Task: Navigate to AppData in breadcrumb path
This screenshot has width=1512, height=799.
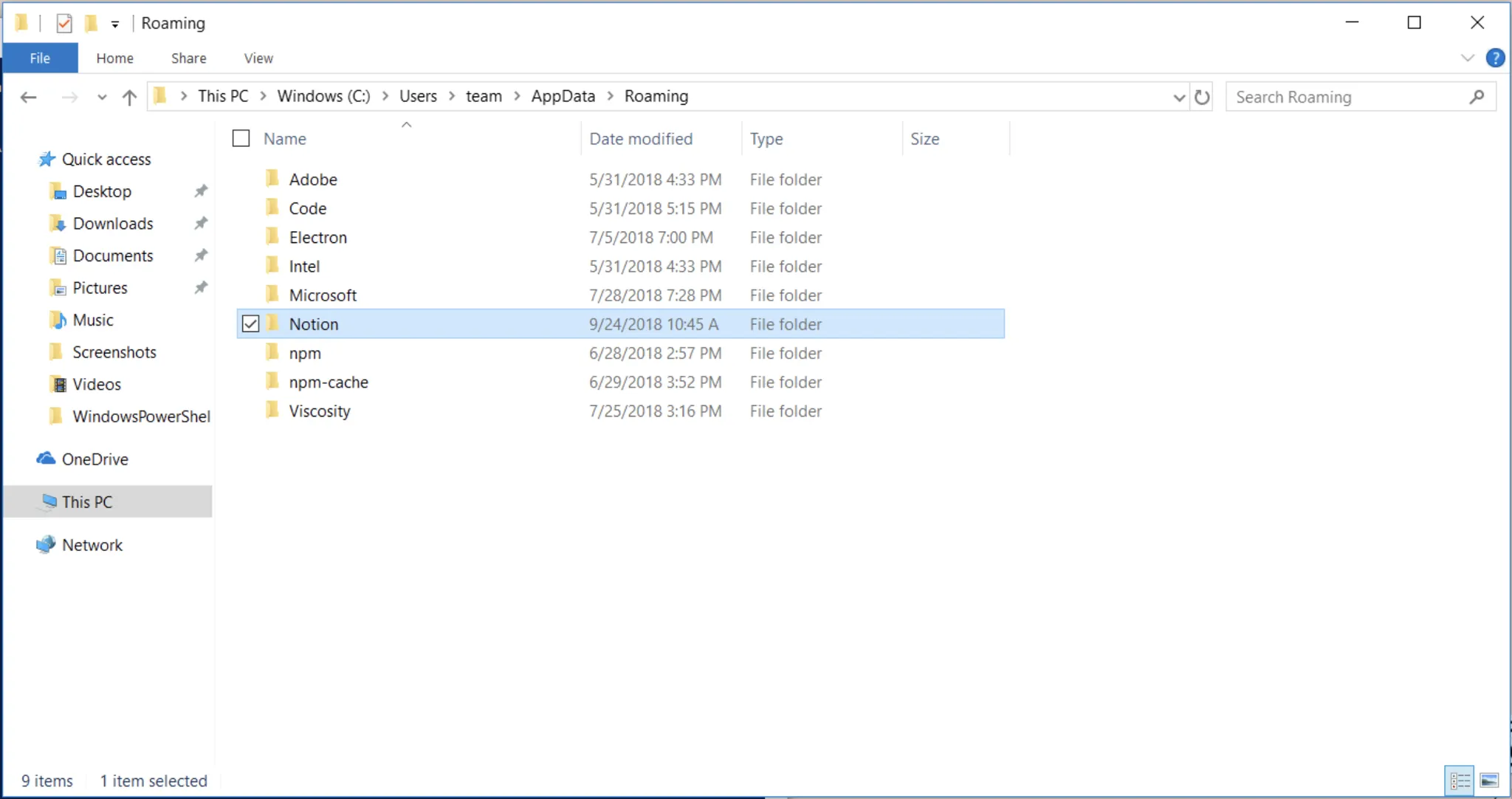Action: pyautogui.click(x=563, y=96)
